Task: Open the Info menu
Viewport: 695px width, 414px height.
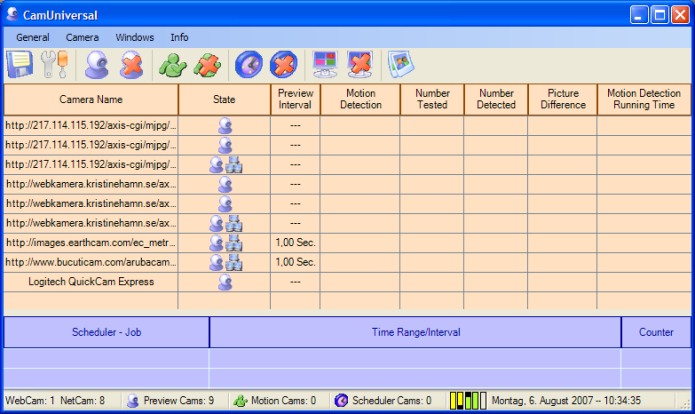Action: 179,37
